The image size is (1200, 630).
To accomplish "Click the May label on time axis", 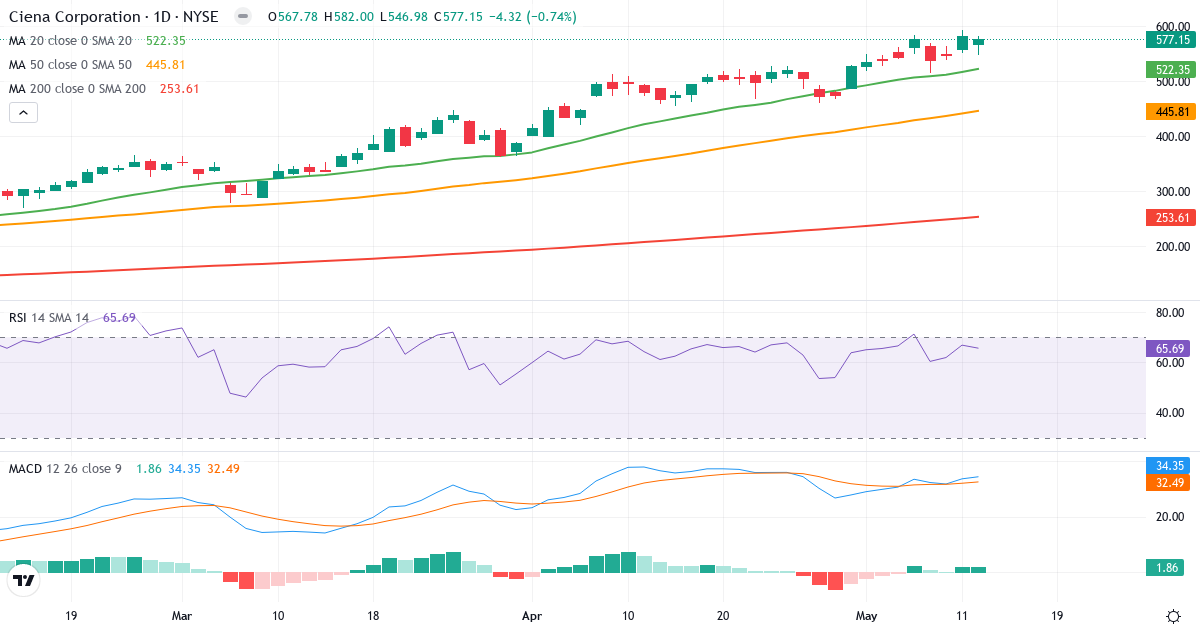I will [x=866, y=616].
